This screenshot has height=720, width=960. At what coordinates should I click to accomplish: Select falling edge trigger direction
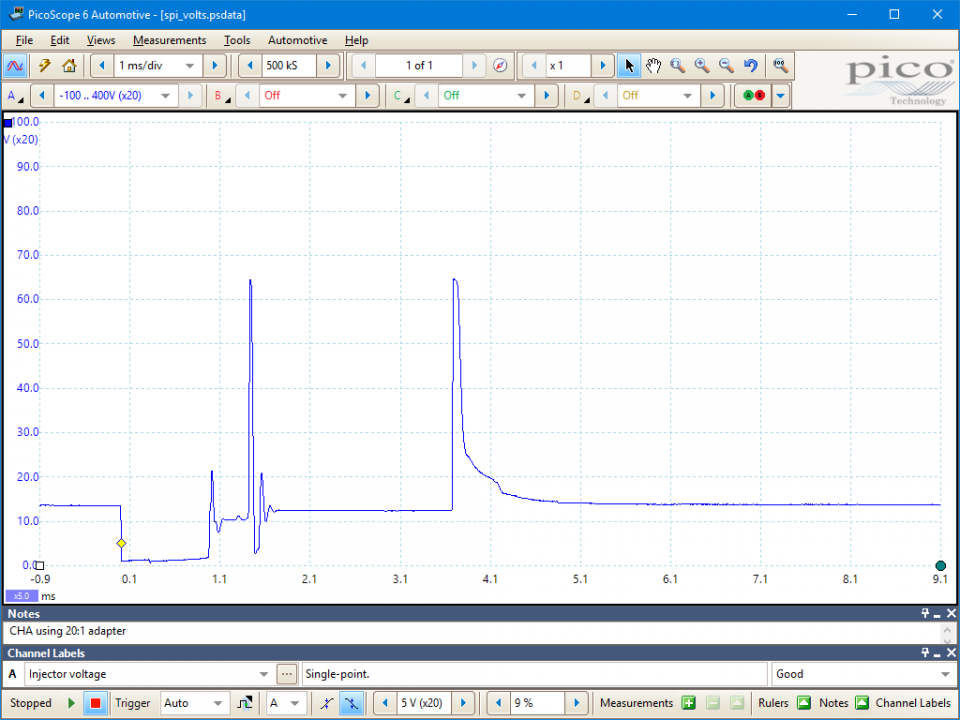(x=351, y=703)
